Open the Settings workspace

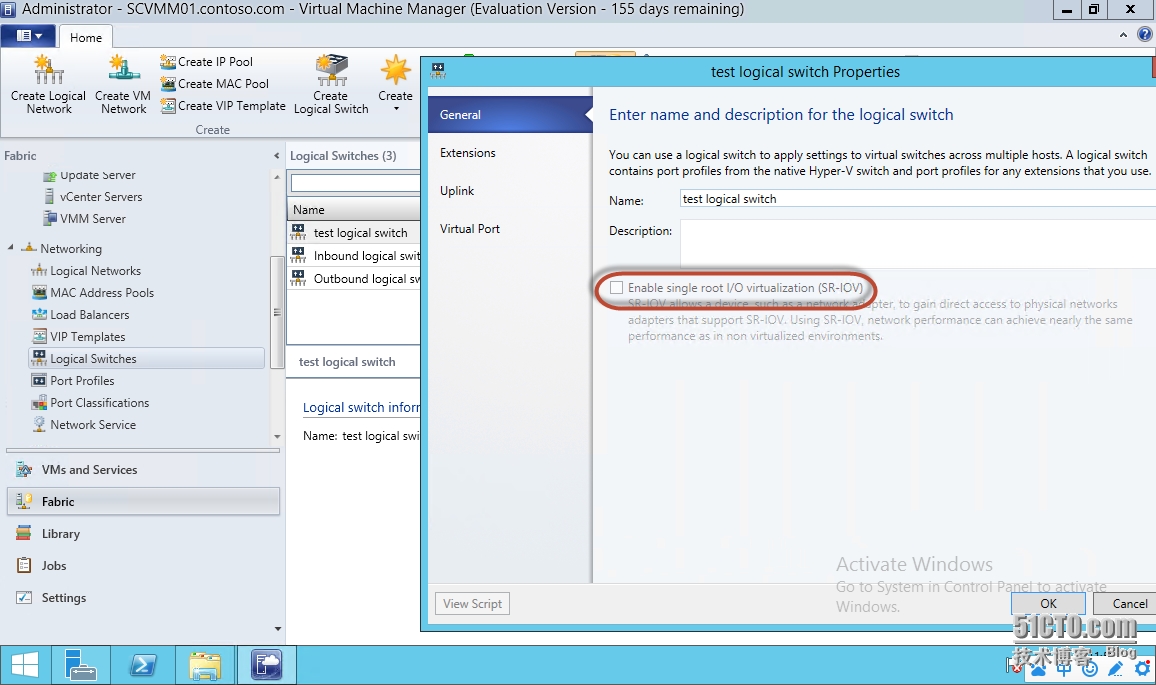[143, 598]
